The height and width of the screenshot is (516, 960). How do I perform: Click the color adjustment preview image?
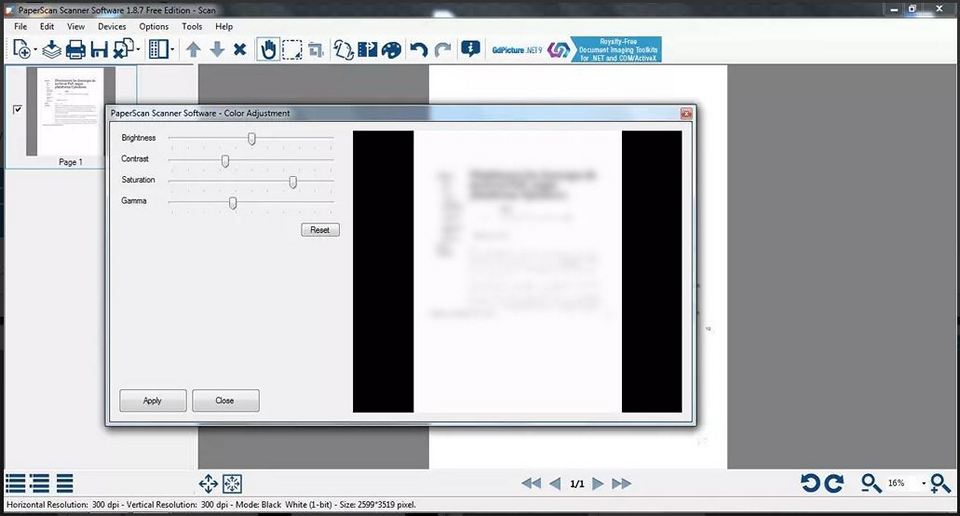pos(517,271)
